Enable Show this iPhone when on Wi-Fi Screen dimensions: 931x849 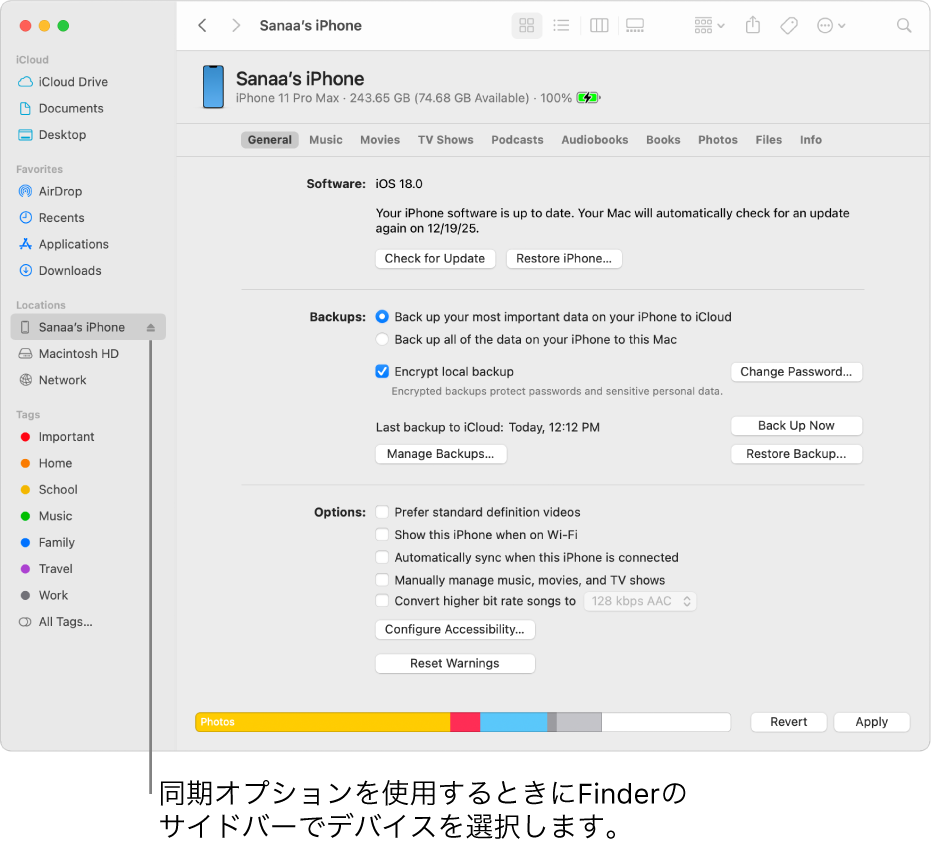tap(382, 535)
